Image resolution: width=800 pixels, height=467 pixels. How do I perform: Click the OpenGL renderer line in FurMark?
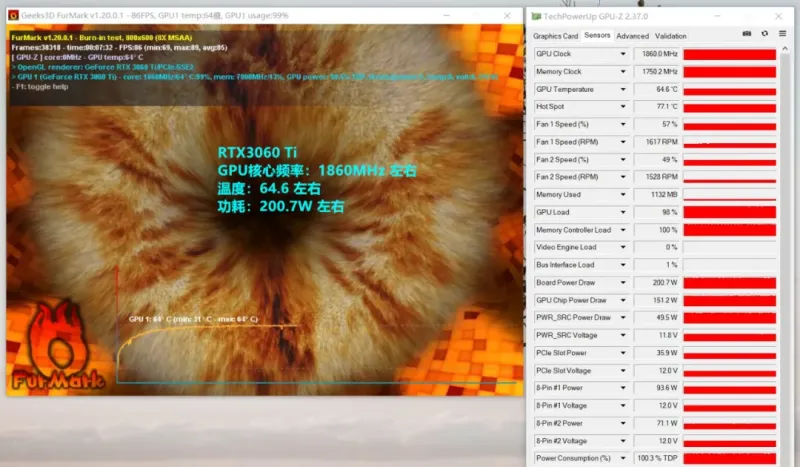pyautogui.click(x=103, y=67)
